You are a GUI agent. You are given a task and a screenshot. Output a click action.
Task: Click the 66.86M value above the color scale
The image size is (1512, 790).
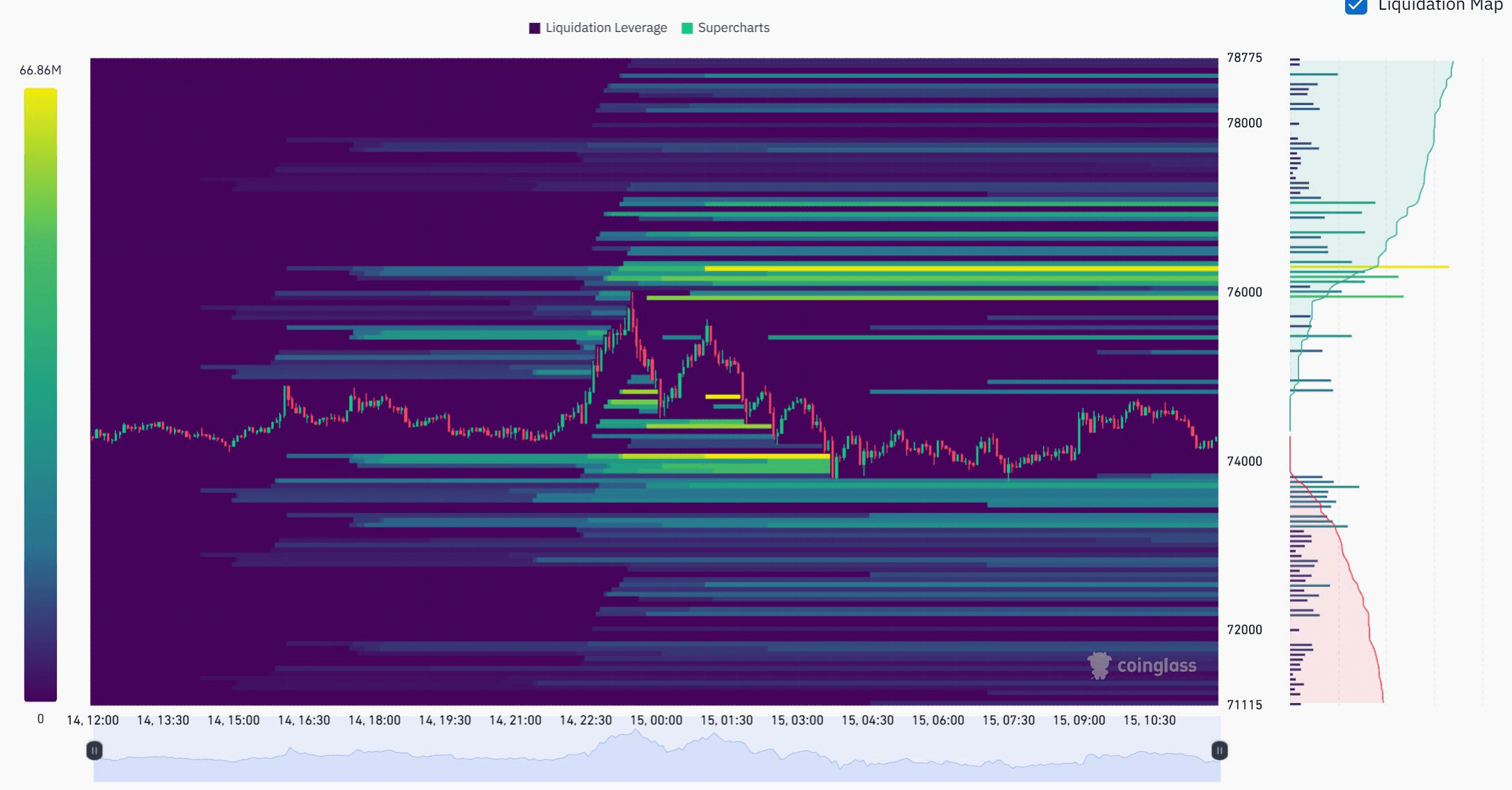(x=40, y=70)
